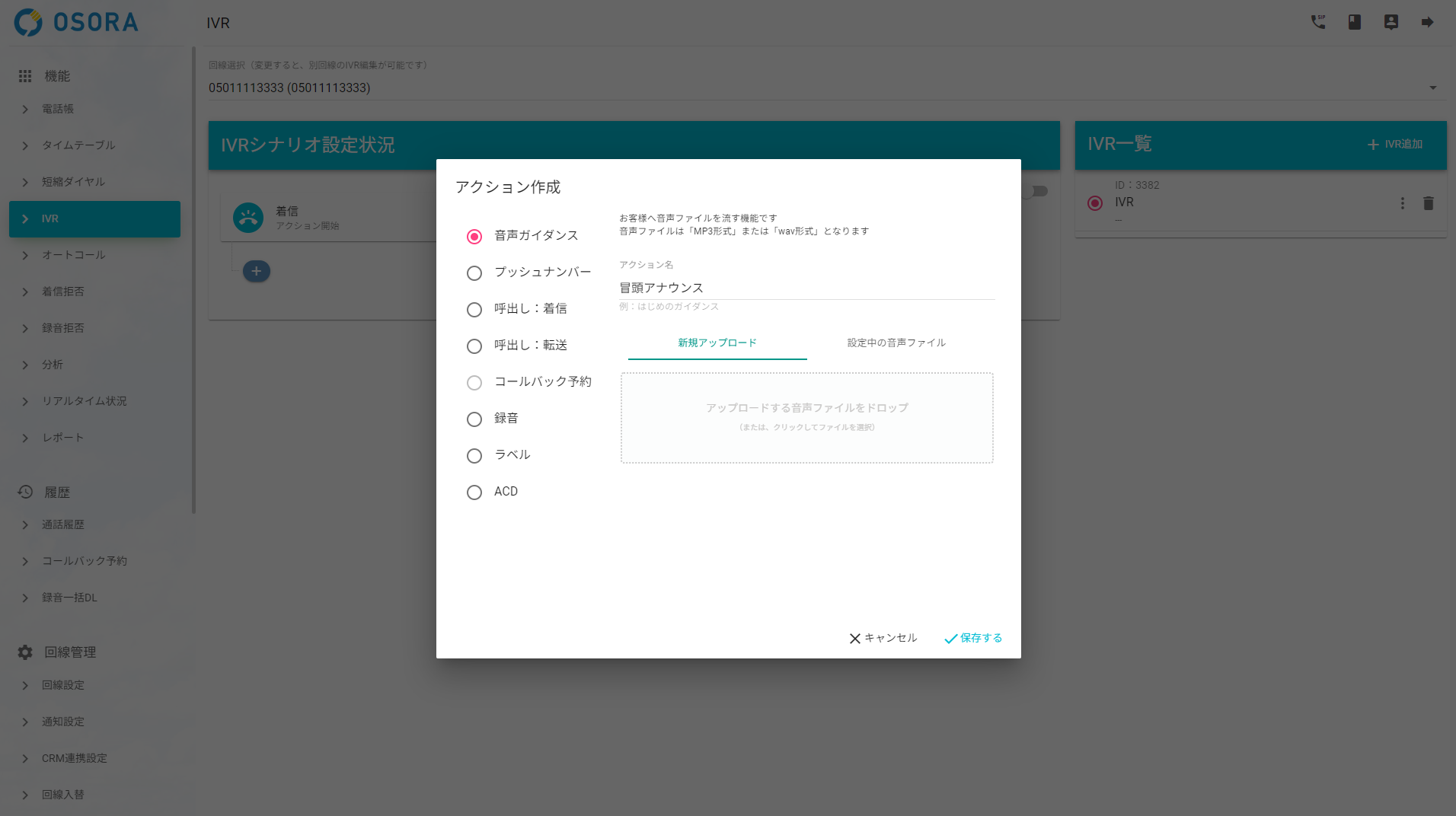Viewport: 1456px width, 816px height.
Task: Expand the 録音拒否 sidebar item
Action: pyautogui.click(x=25, y=329)
